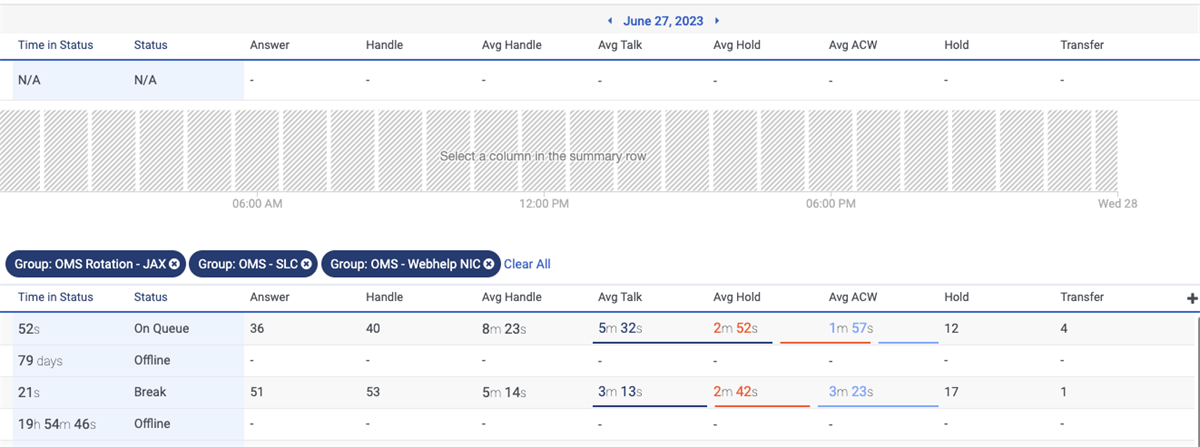
Task: Click the plus icon to add column
Action: coord(1191,298)
